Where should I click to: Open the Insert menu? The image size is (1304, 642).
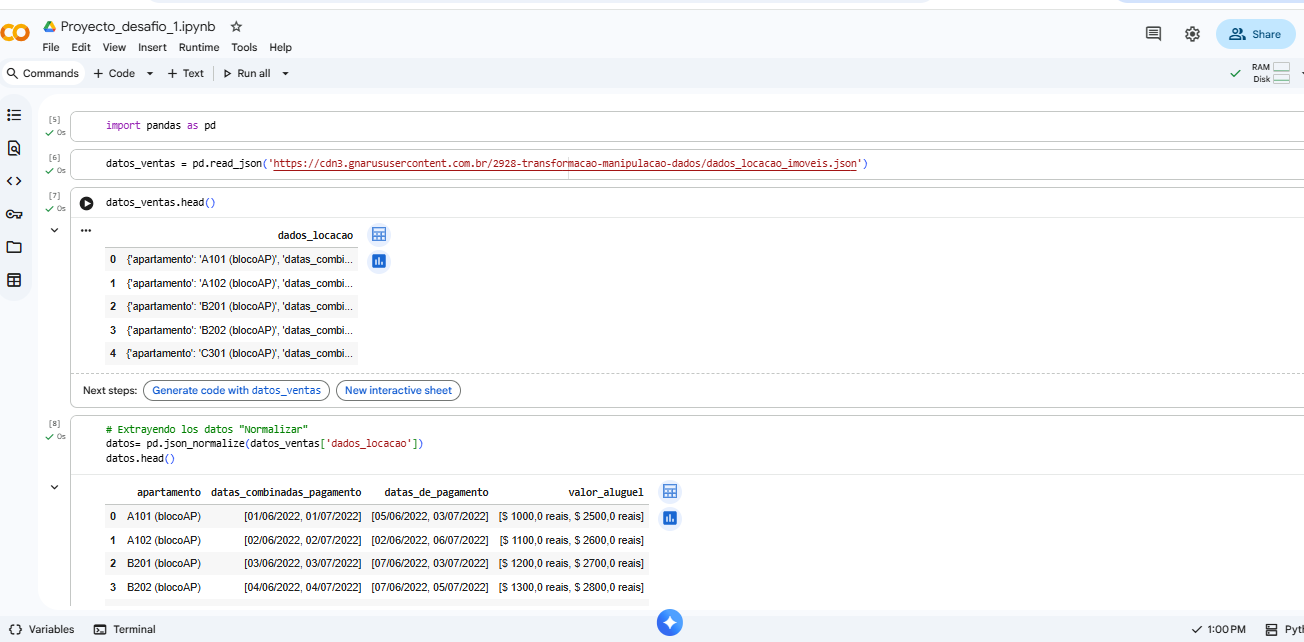[x=152, y=47]
